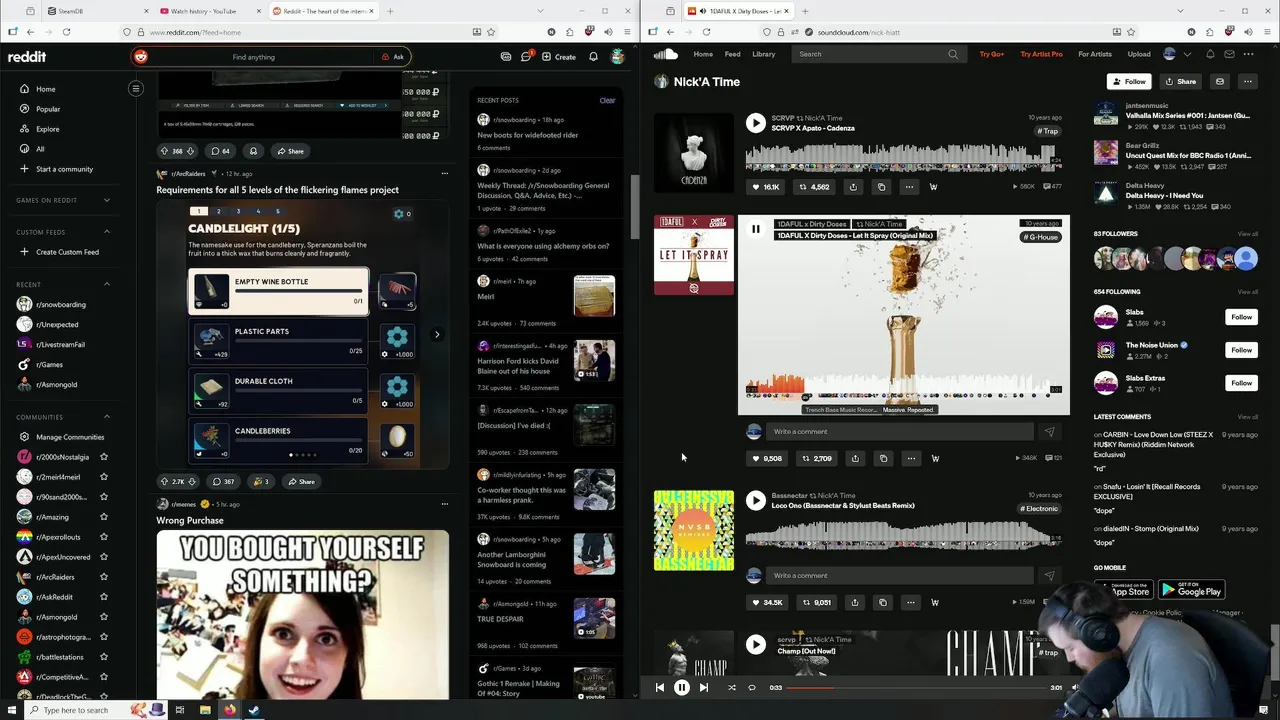Click Create post button on Reddit
Image resolution: width=1280 pixels, height=720 pixels.
click(x=559, y=57)
